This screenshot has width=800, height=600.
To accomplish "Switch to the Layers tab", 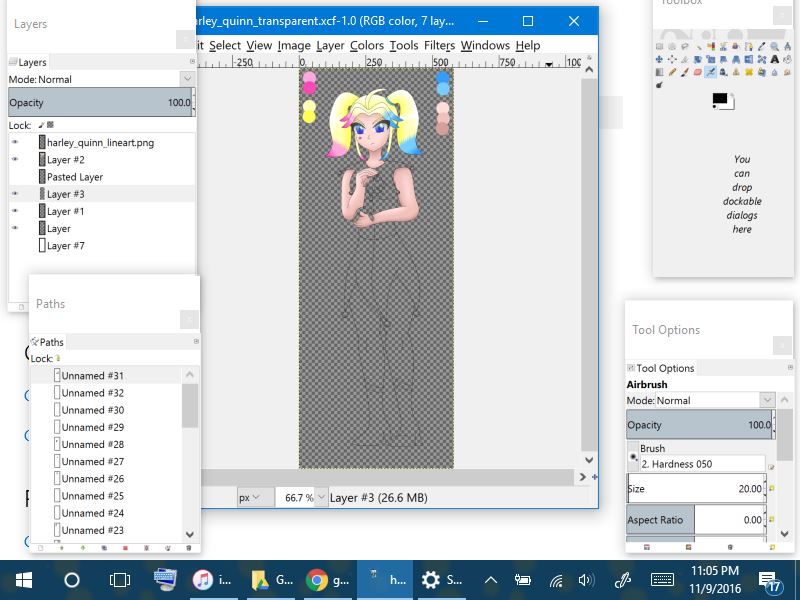I will tap(28, 62).
